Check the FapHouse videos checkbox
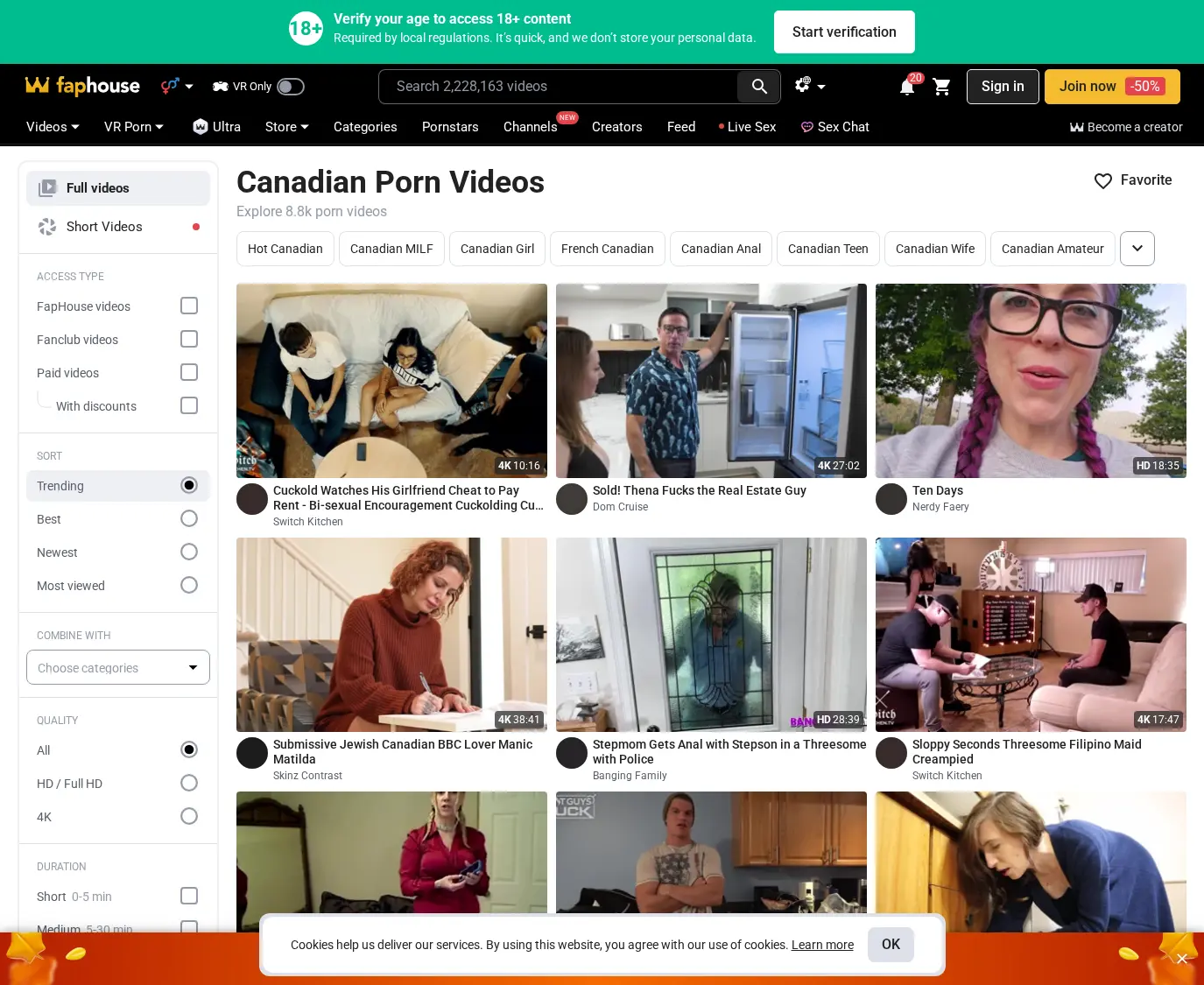 tap(189, 306)
